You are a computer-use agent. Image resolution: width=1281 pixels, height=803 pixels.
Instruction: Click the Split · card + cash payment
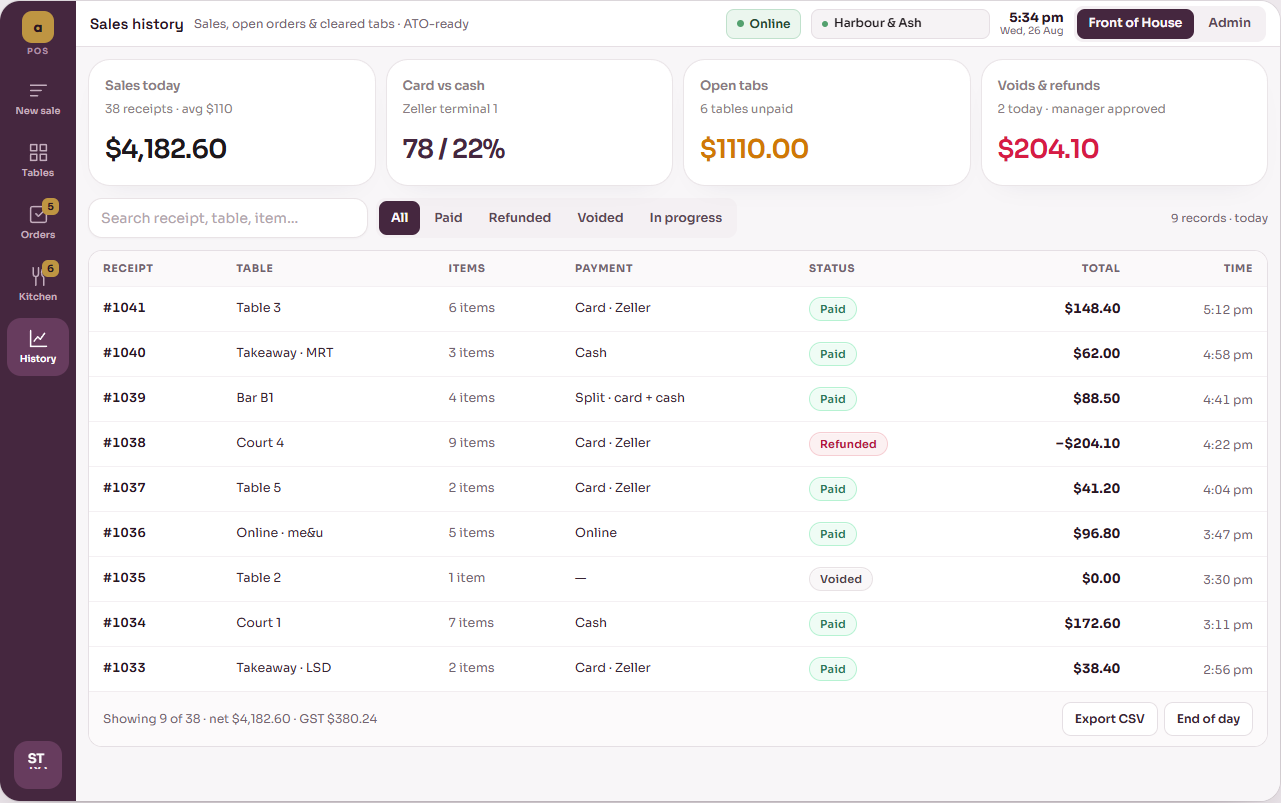(x=630, y=398)
